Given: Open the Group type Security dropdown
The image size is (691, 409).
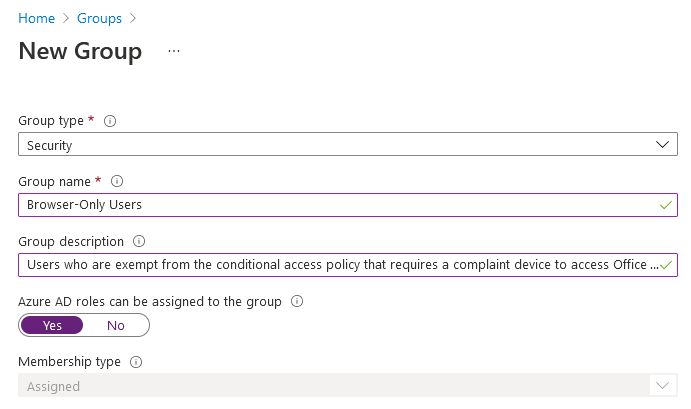Looking at the screenshot, I should 348,144.
